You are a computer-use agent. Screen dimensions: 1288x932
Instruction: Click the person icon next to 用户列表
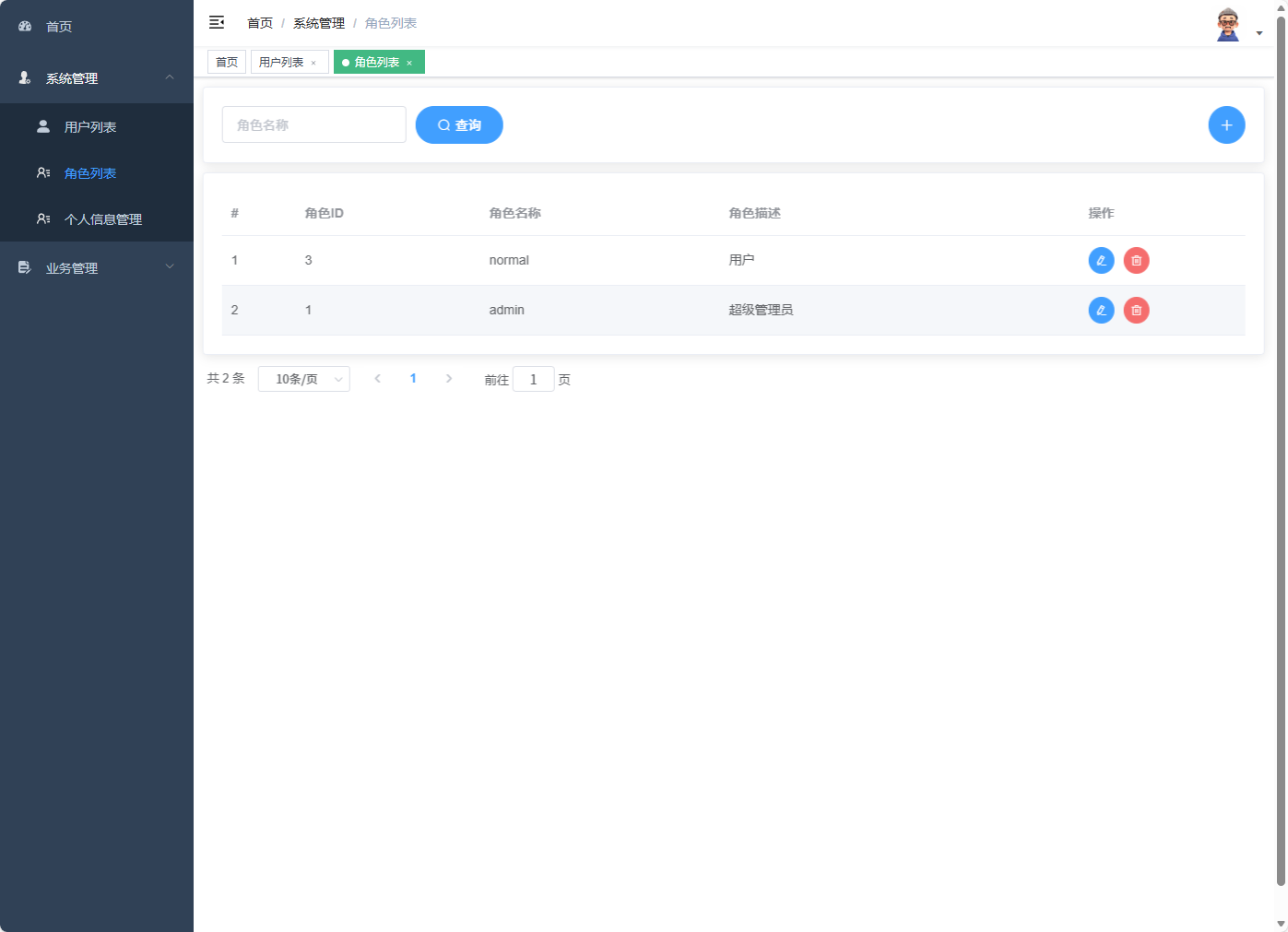(43, 126)
